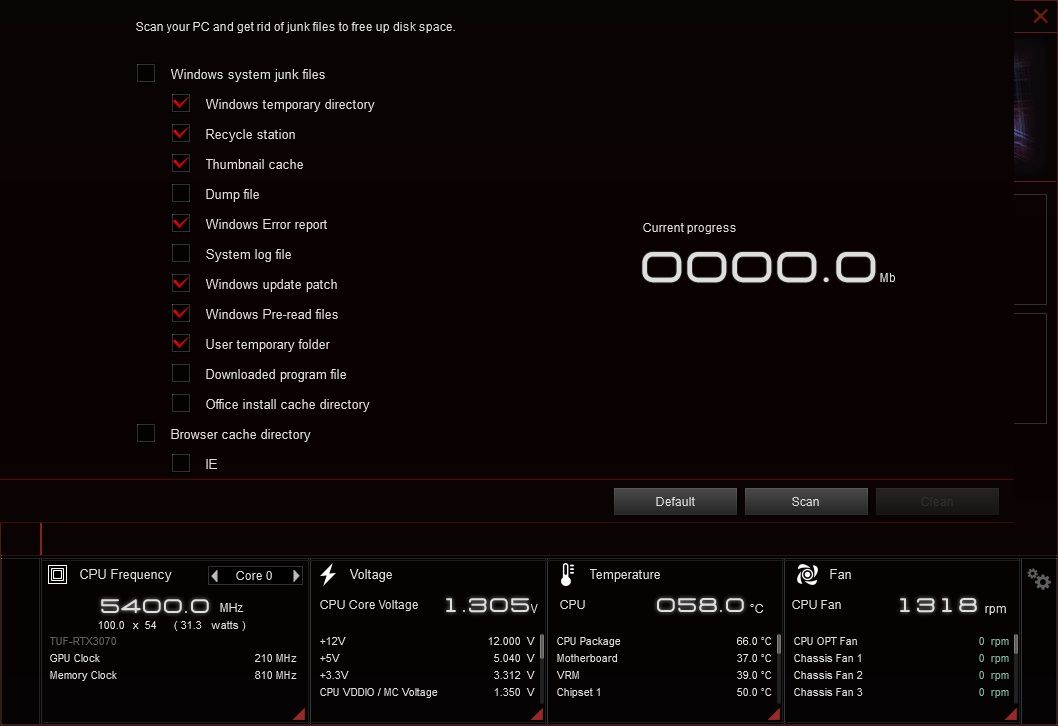Click CPU VDDIO / MC Voltage row
1058x726 pixels.
(x=427, y=692)
